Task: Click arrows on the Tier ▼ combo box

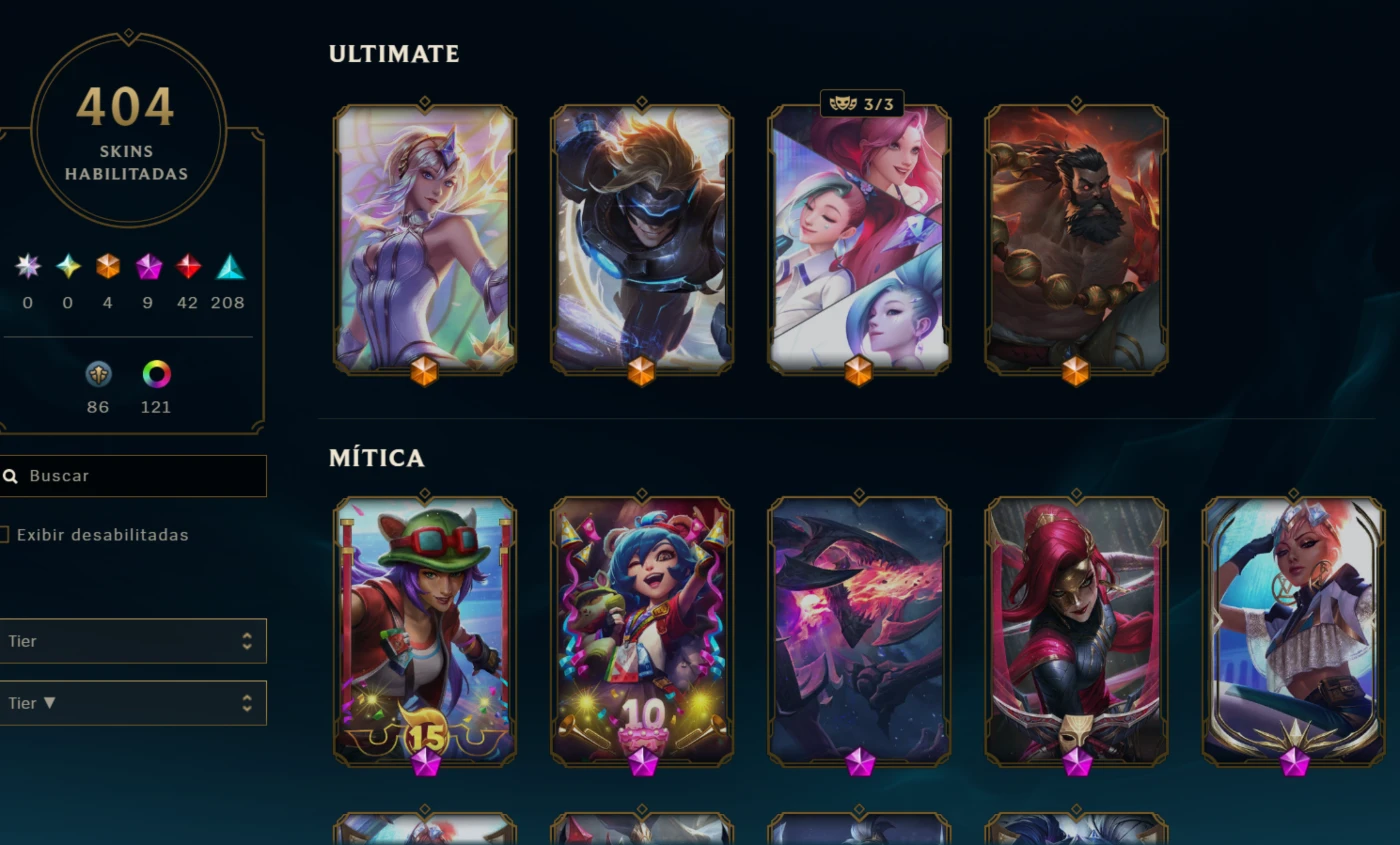Action: click(246, 703)
